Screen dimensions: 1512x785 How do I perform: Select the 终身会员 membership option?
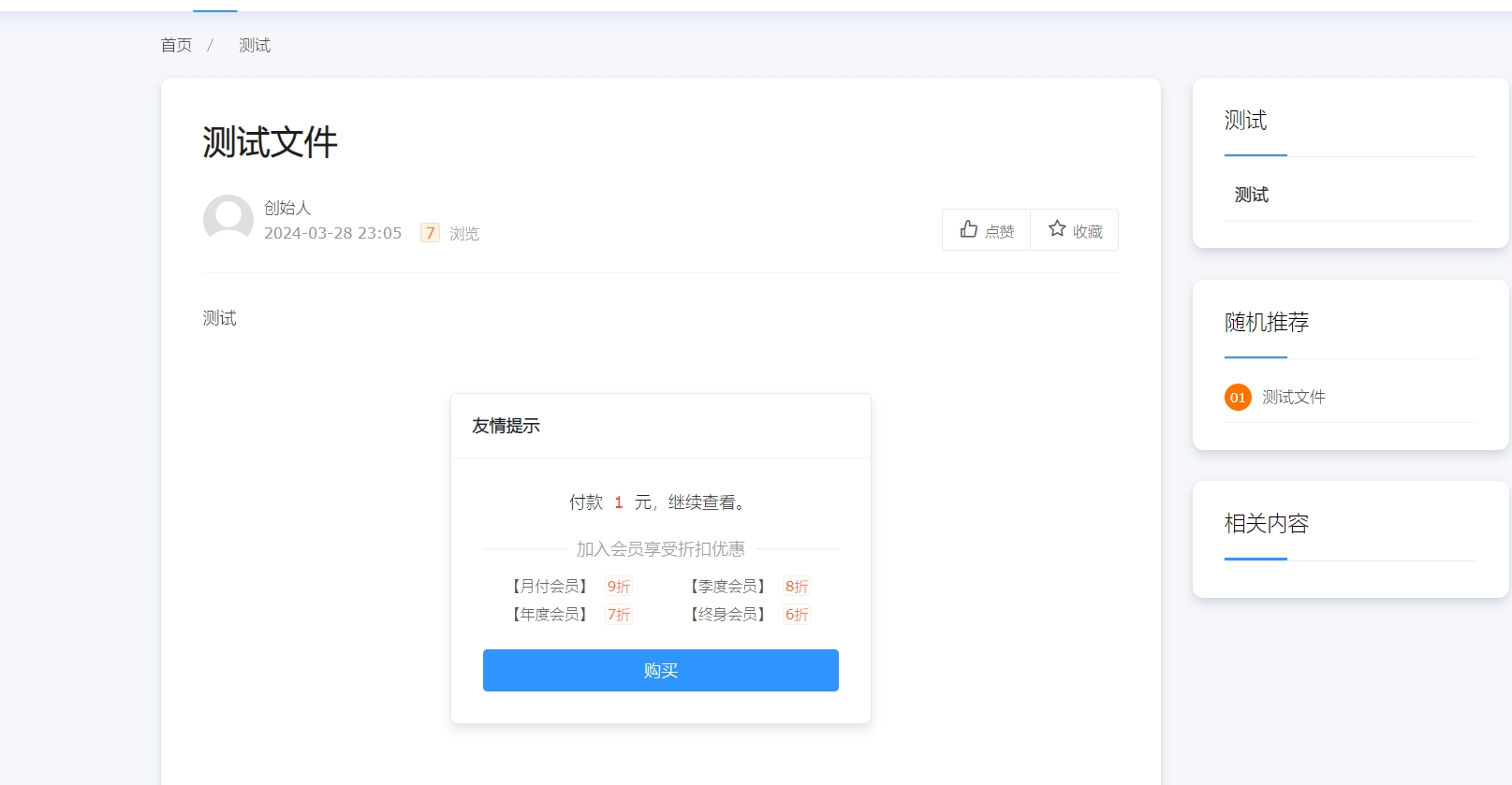(727, 615)
